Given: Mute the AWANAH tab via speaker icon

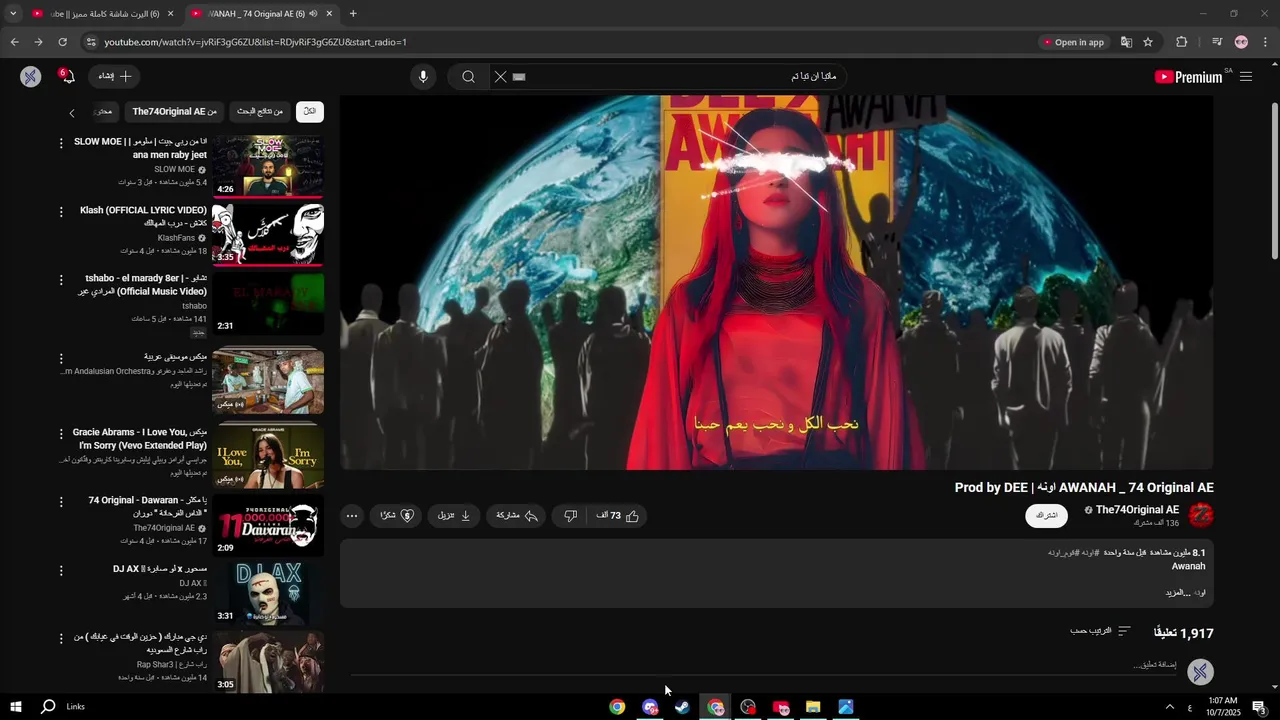Looking at the screenshot, I should pos(313,14).
